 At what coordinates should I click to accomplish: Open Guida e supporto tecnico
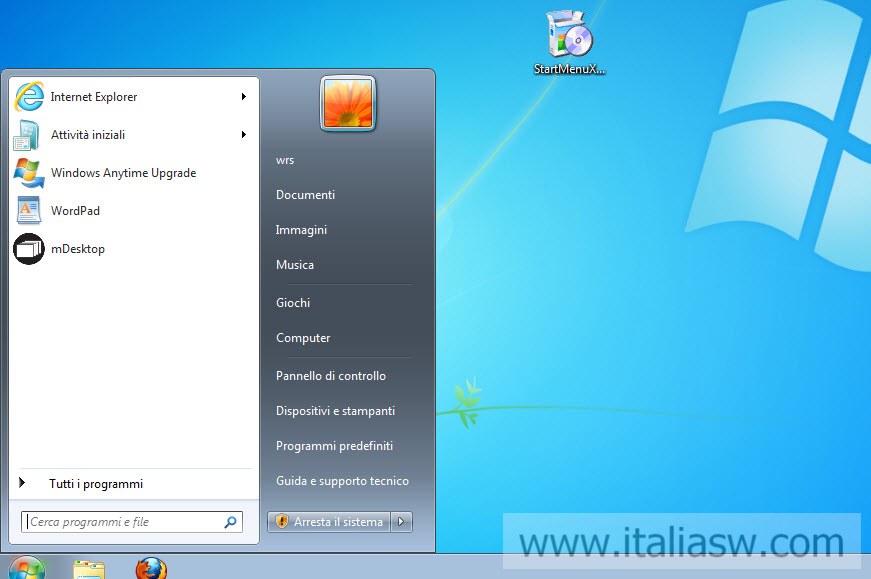pyautogui.click(x=342, y=481)
